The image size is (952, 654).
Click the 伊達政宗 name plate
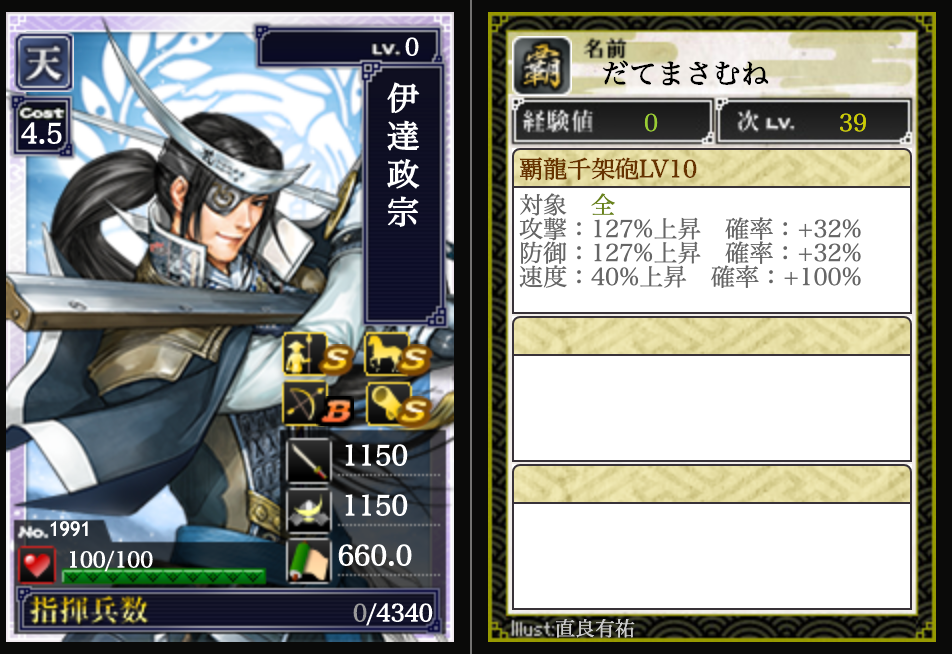pos(404,194)
